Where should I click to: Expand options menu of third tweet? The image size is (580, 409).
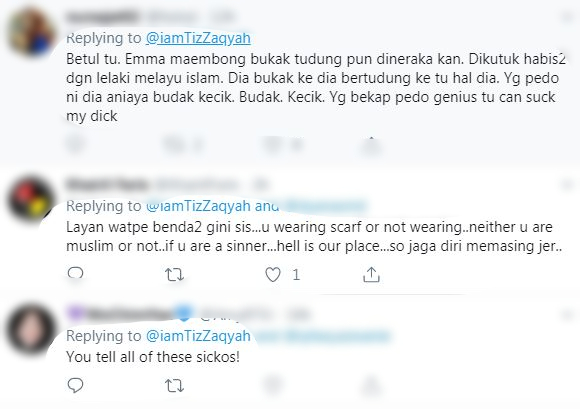pyautogui.click(x=567, y=315)
